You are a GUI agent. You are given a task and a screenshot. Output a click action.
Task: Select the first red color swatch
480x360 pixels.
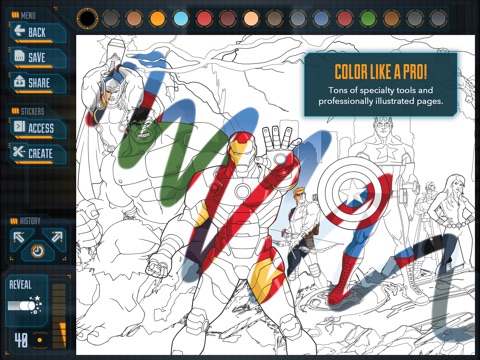pos(204,19)
